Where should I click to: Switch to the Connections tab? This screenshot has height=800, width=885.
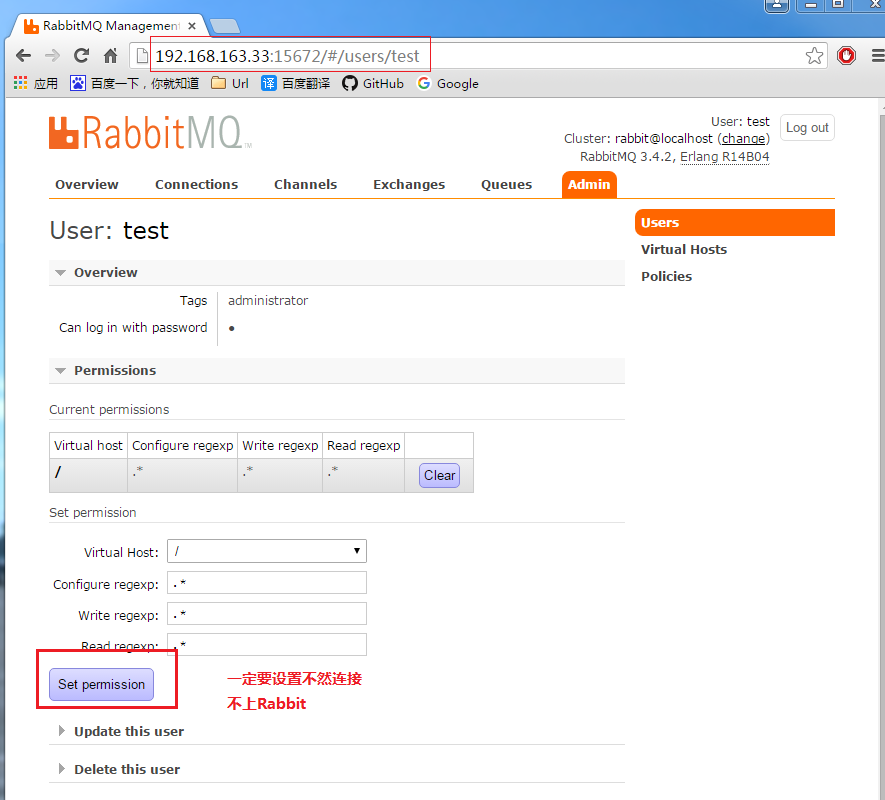pos(196,185)
